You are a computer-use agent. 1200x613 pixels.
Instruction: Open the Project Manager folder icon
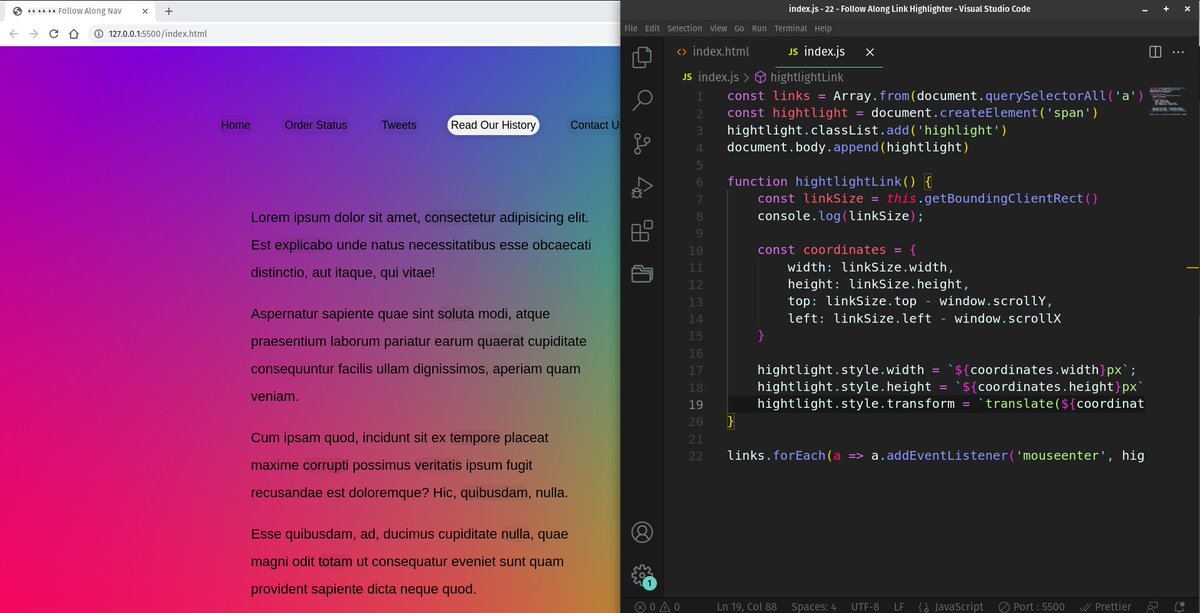click(642, 274)
